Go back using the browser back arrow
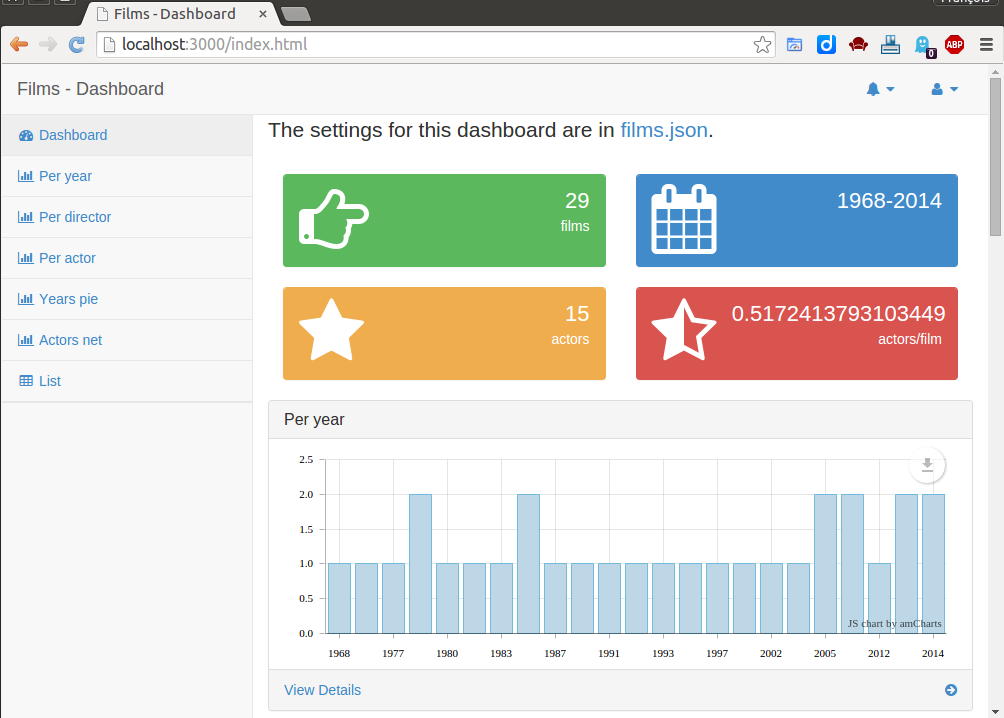Viewport: 1004px width, 718px height. pos(19,44)
